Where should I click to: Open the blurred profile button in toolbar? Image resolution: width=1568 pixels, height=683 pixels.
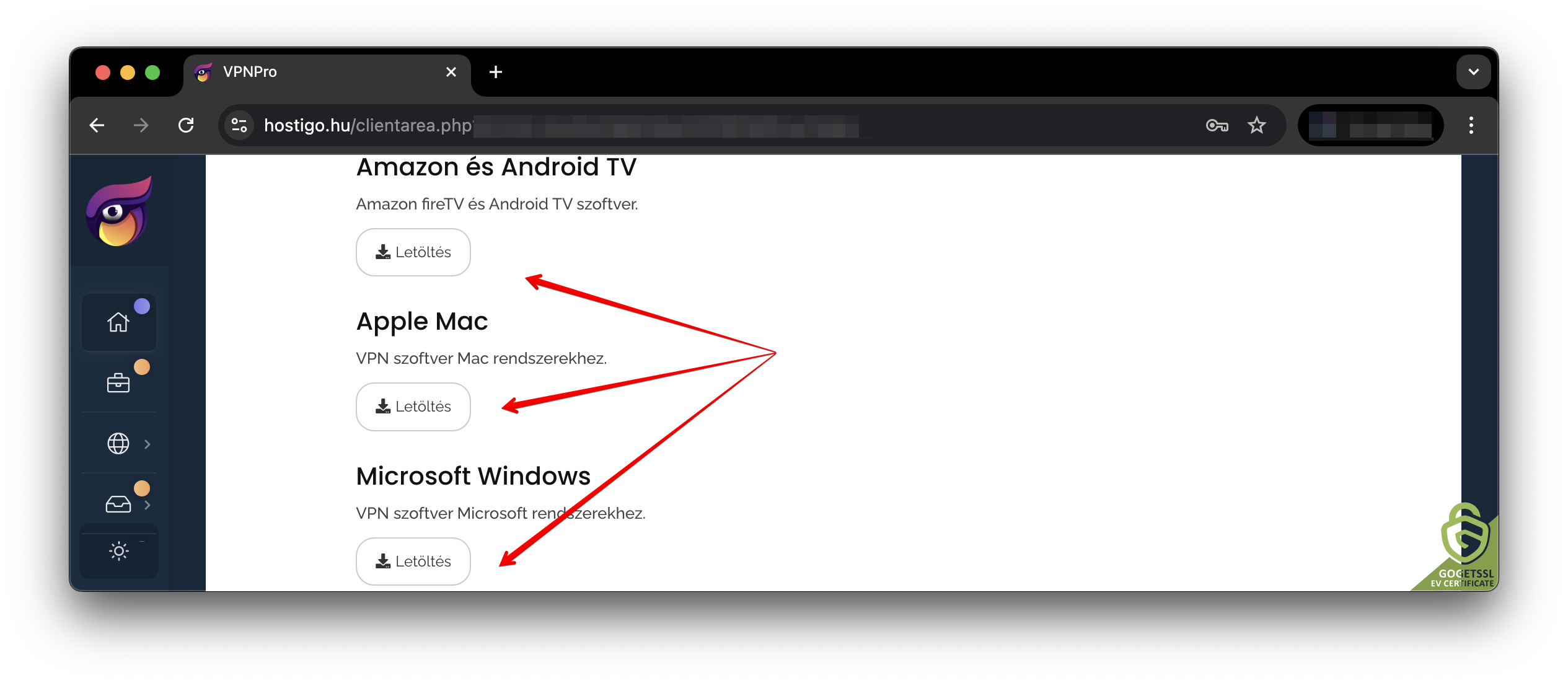1371,126
